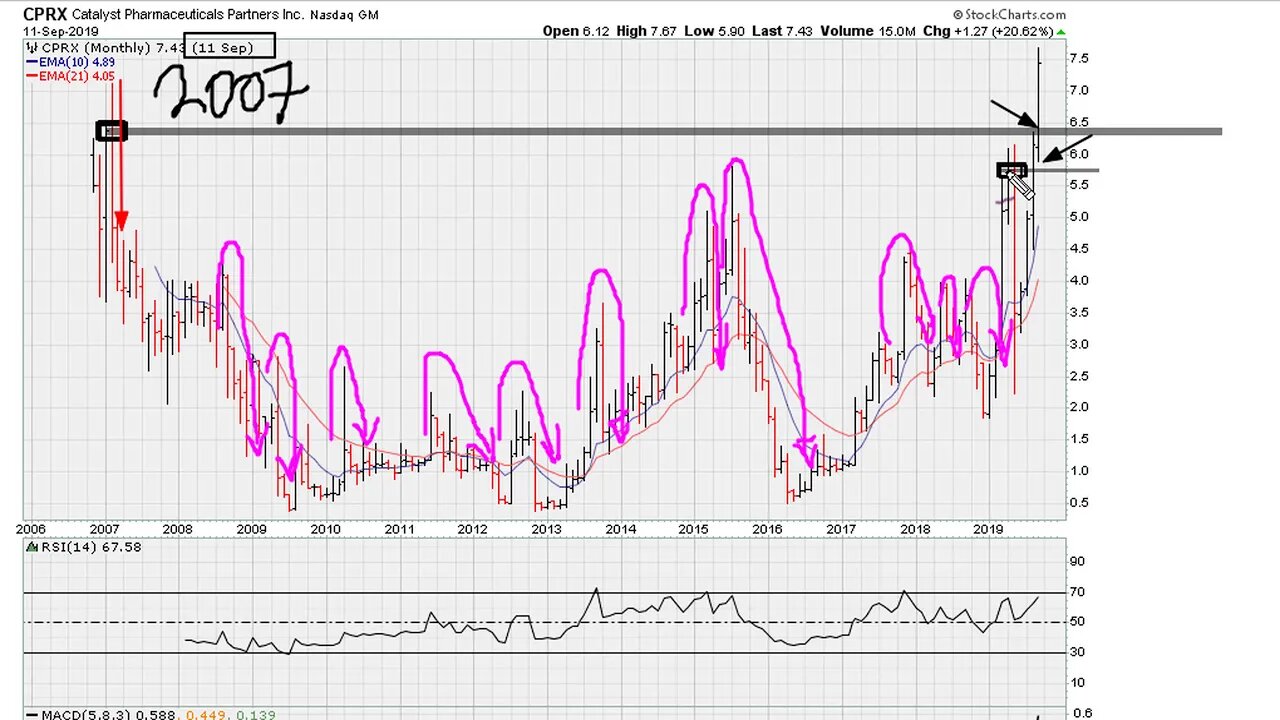Screen dimensions: 1280x720
Task: Open the StockCharts.com credit link
Action: [x=1009, y=15]
